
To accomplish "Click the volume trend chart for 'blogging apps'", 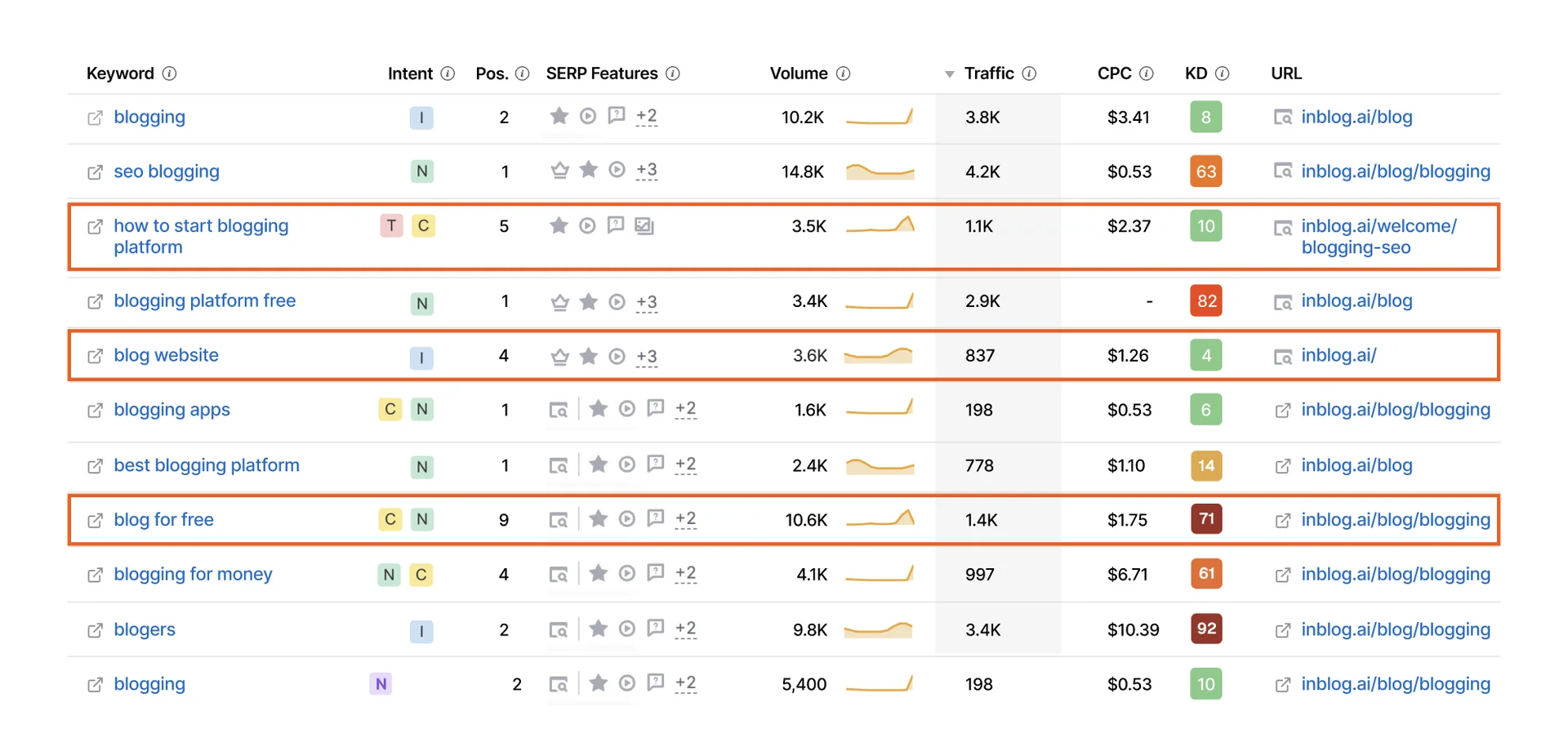I will pos(880,409).
